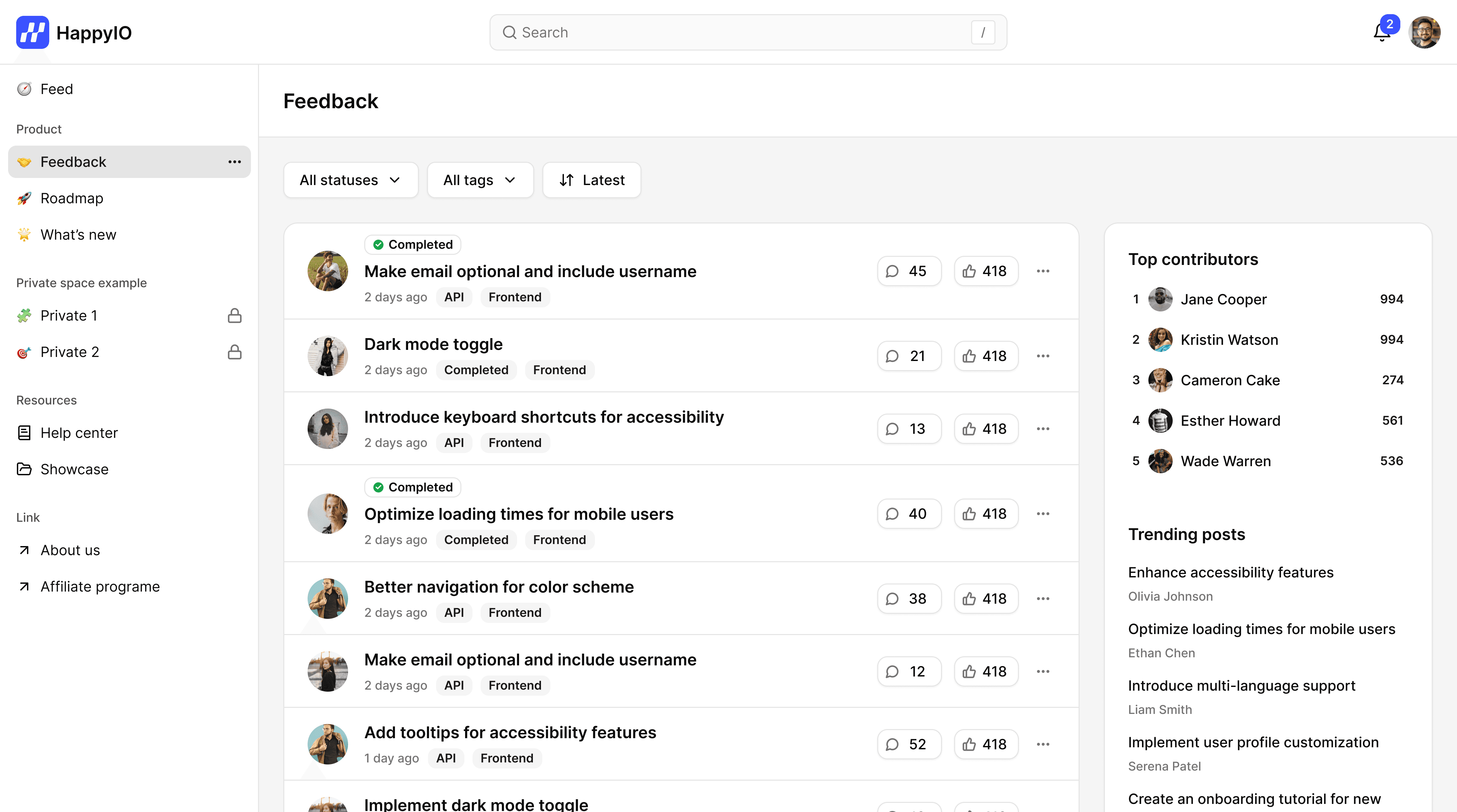Open the Affiliate programe link
This screenshot has height=812, width=1457.
pyautogui.click(x=100, y=587)
